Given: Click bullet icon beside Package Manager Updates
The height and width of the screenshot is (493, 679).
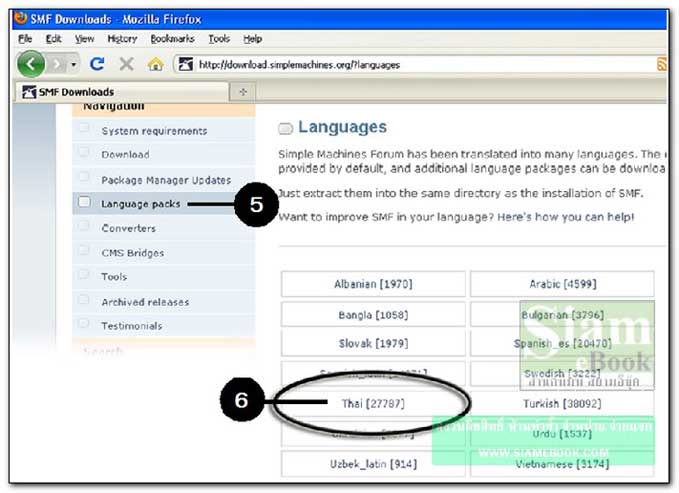Looking at the screenshot, I should [84, 177].
